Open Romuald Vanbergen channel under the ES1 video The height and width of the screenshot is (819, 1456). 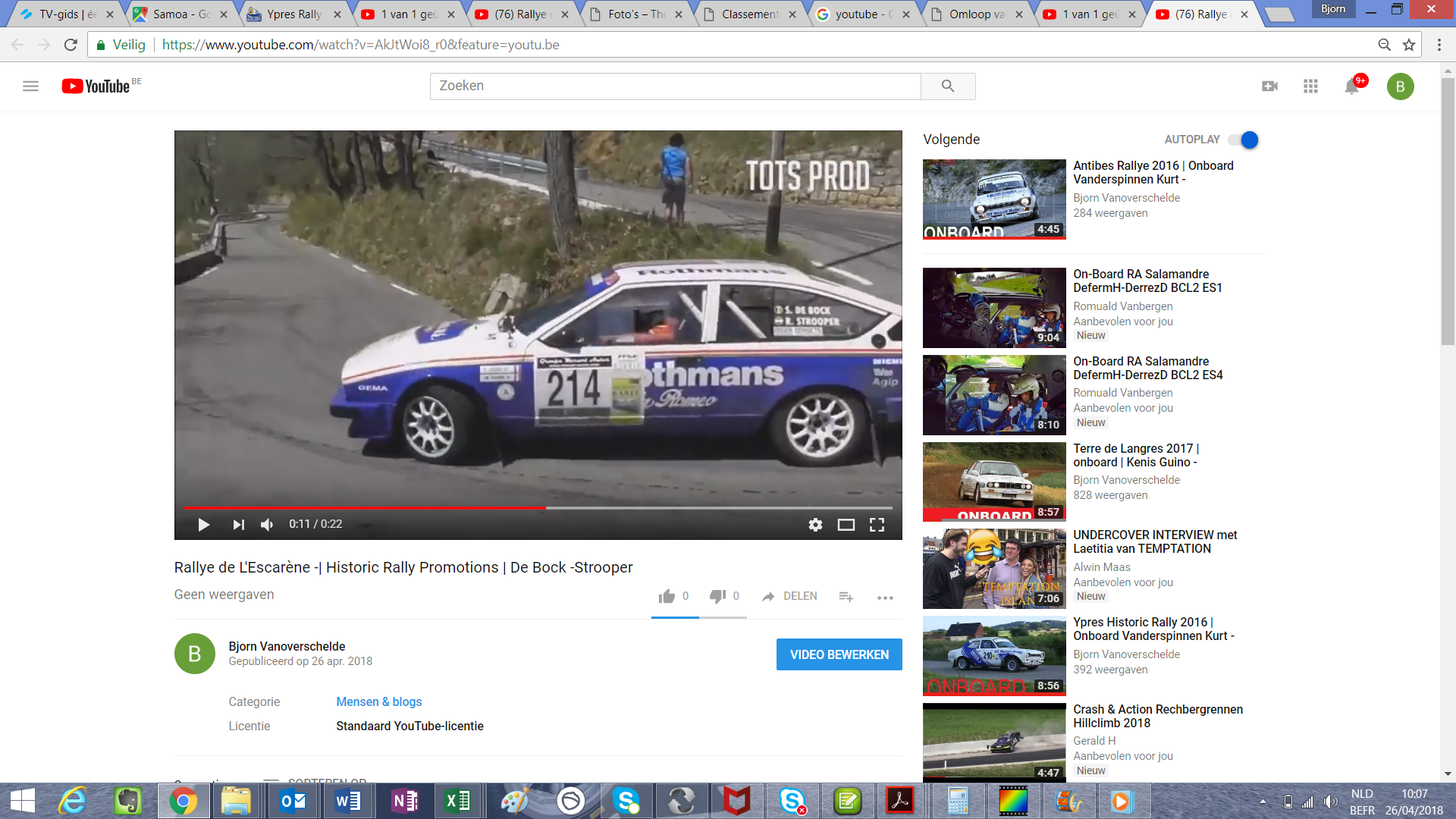[1122, 306]
